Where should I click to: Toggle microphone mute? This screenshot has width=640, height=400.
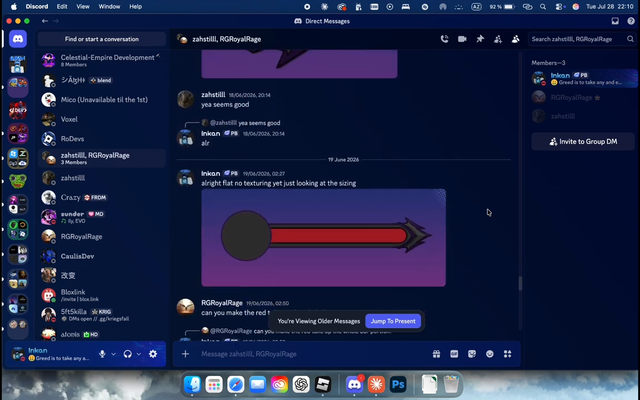102,354
